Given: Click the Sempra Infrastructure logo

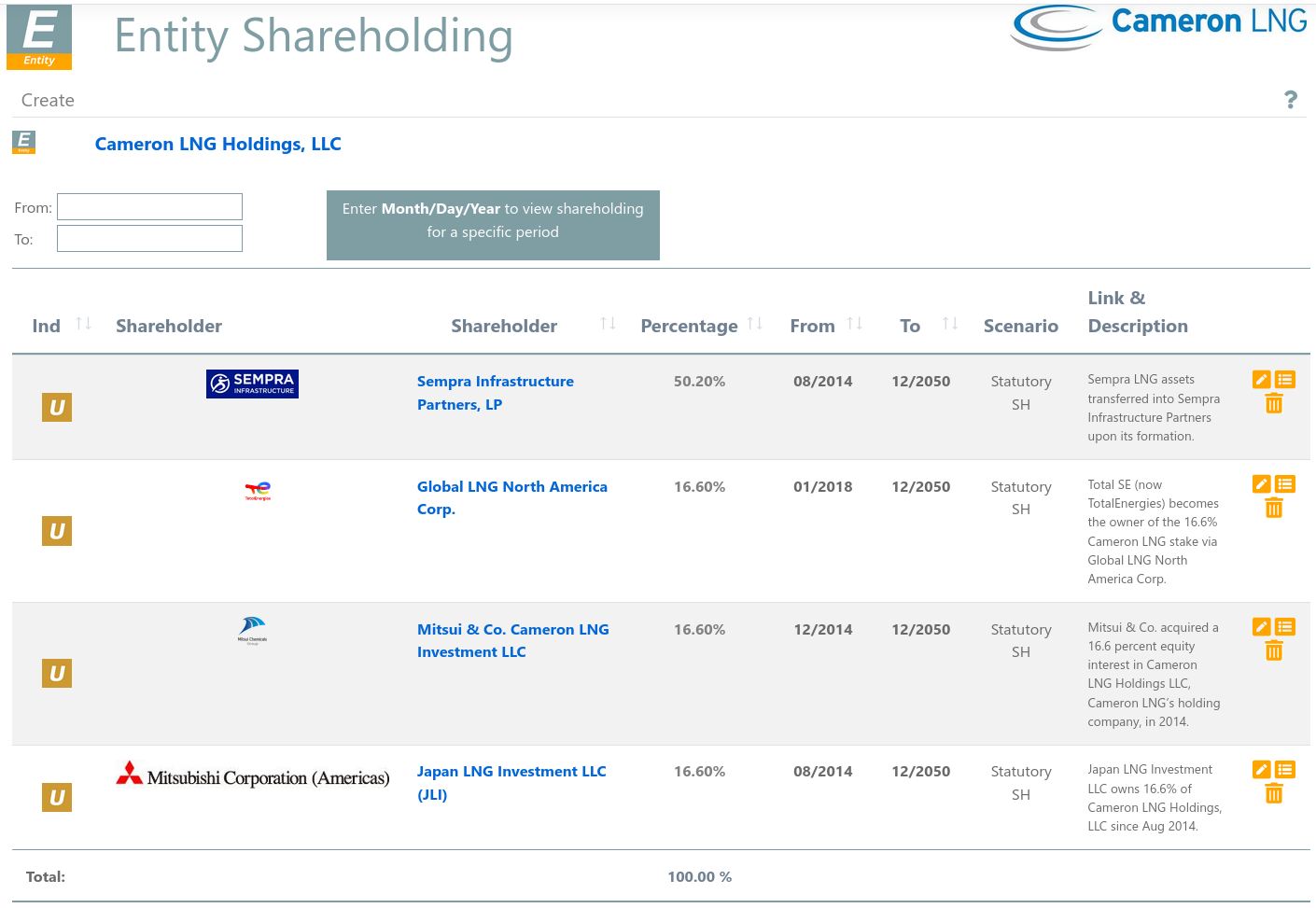Looking at the screenshot, I should (252, 384).
